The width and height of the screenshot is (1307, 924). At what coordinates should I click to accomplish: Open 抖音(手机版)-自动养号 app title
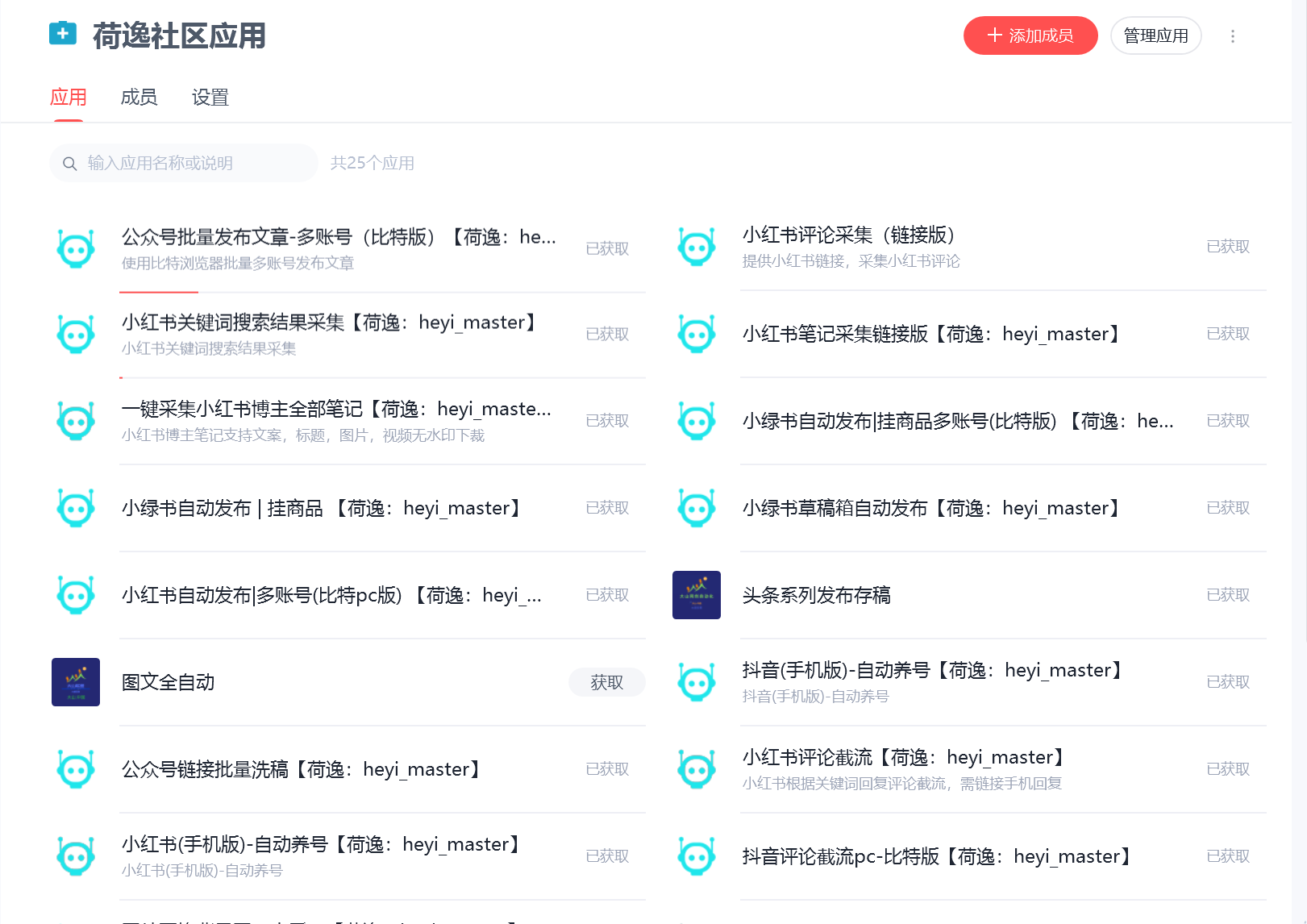pos(932,670)
